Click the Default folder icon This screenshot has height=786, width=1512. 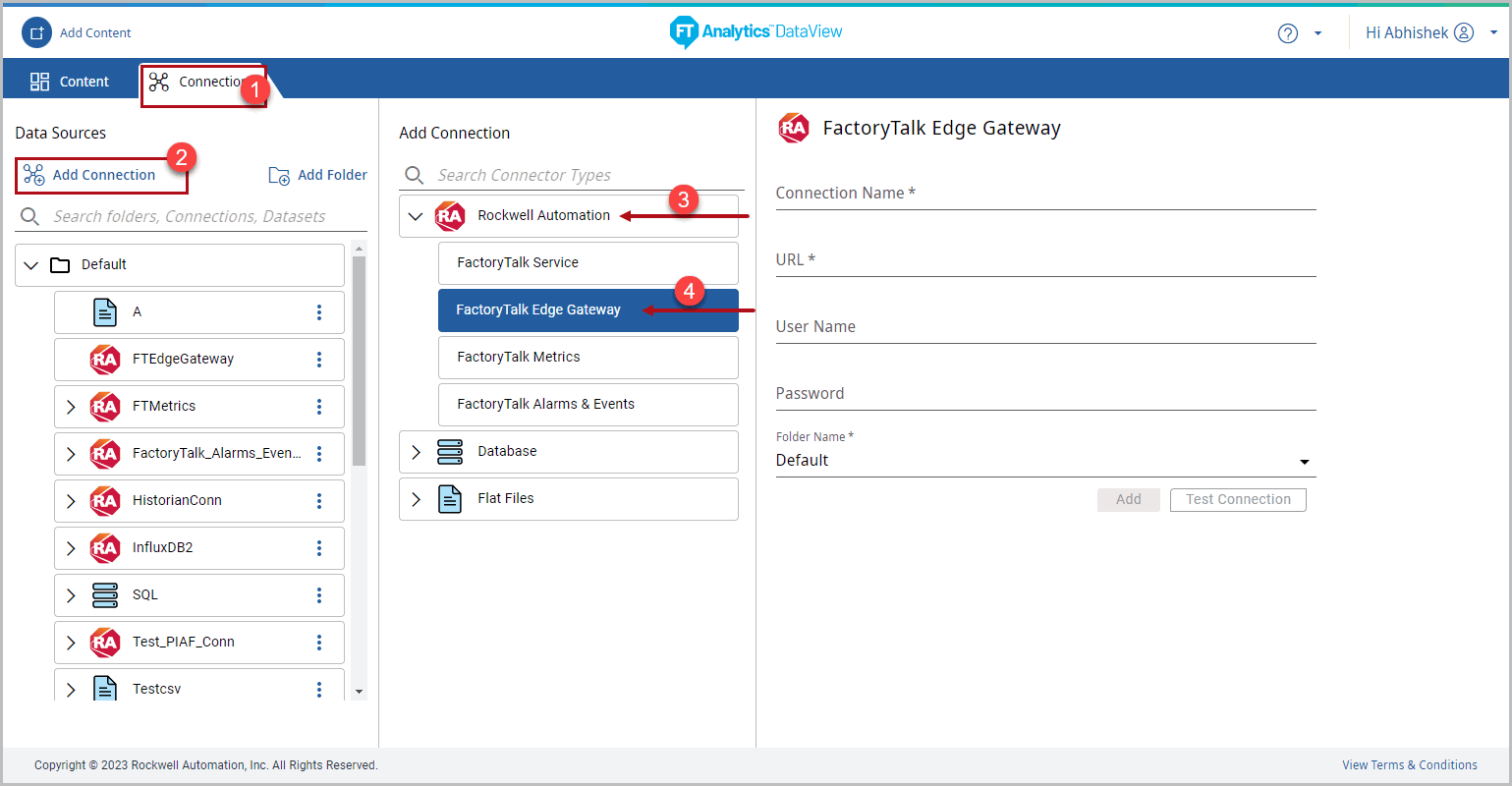(60, 265)
